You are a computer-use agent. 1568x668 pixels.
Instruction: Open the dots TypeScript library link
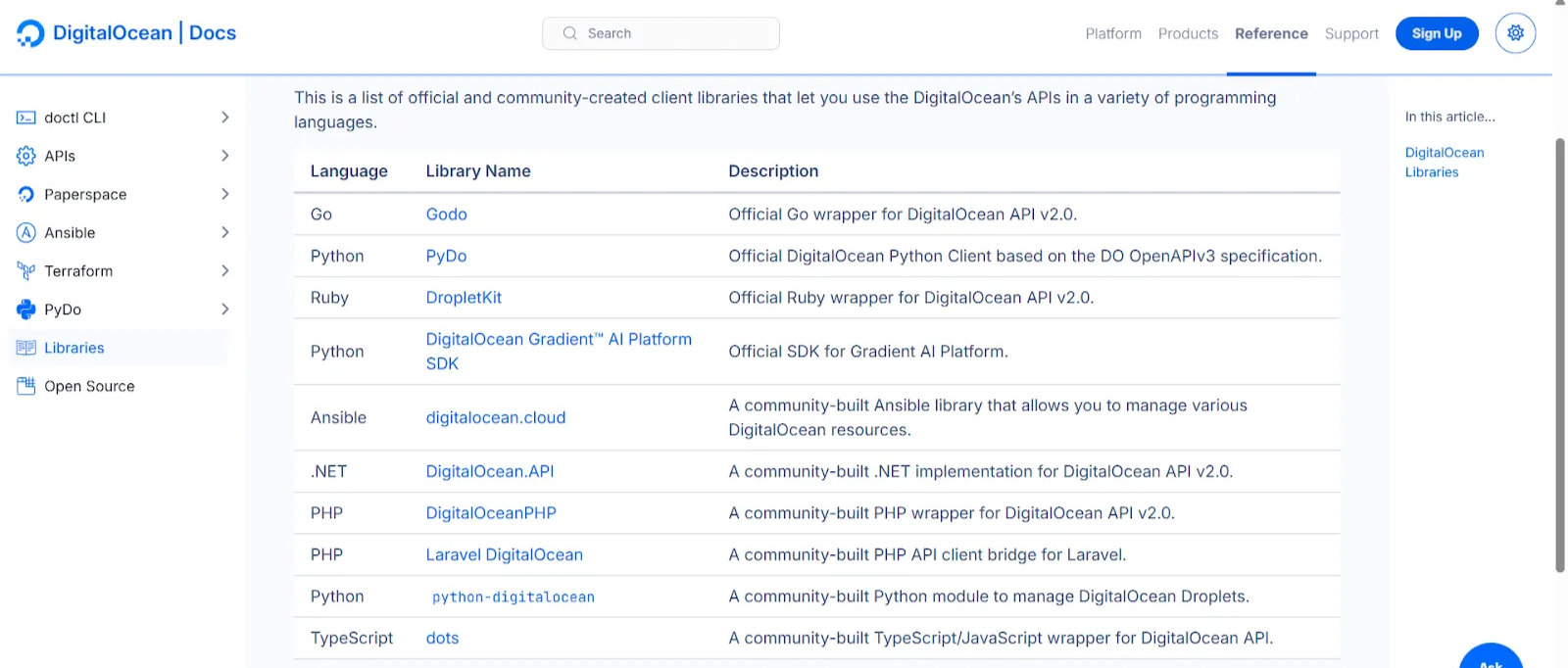click(x=442, y=638)
